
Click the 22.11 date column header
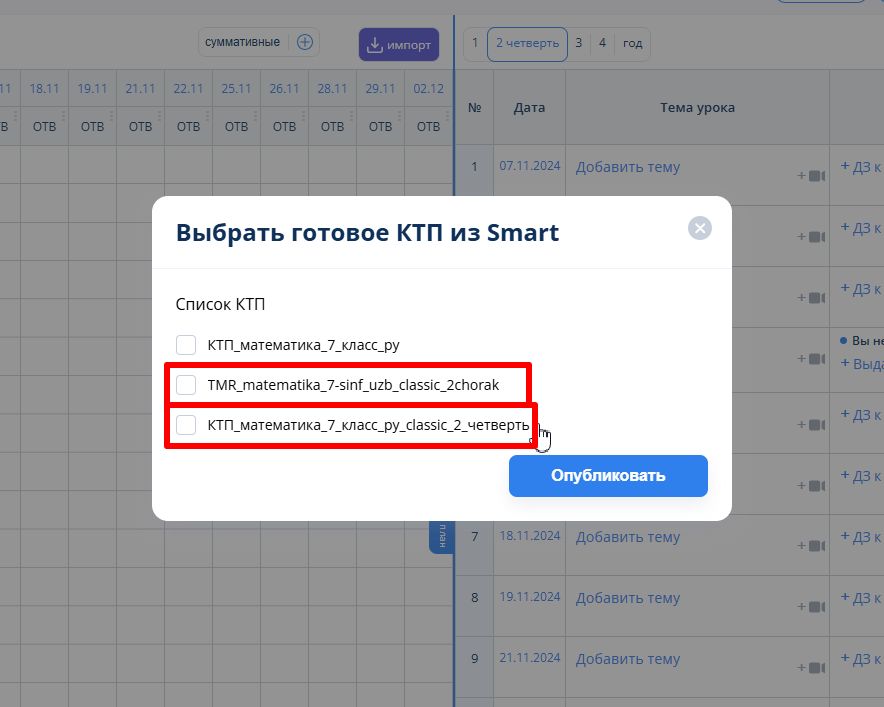(188, 89)
